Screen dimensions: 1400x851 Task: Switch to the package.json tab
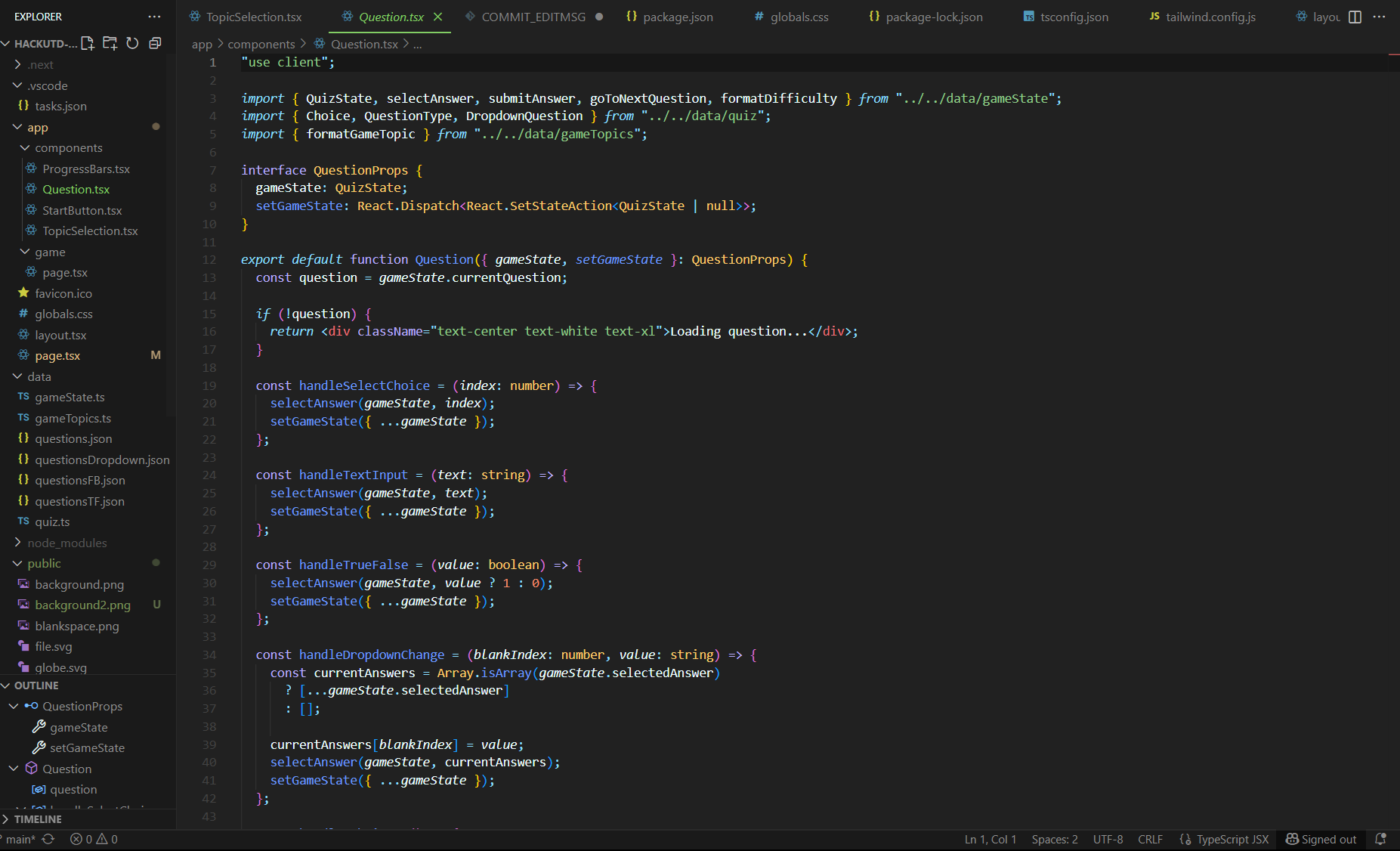pyautogui.click(x=677, y=17)
